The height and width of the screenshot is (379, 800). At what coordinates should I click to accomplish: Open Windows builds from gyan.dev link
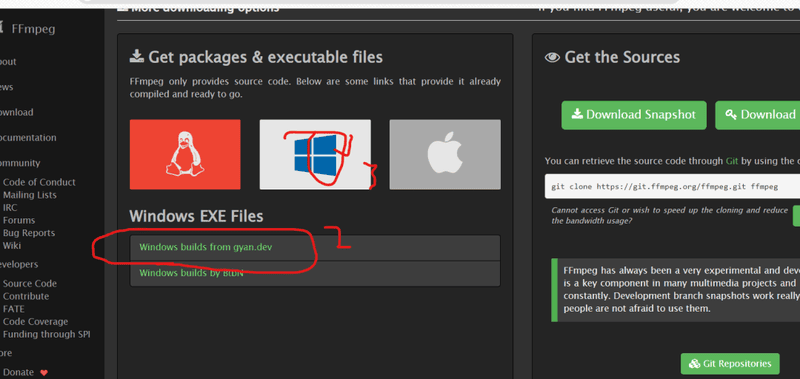coord(206,247)
